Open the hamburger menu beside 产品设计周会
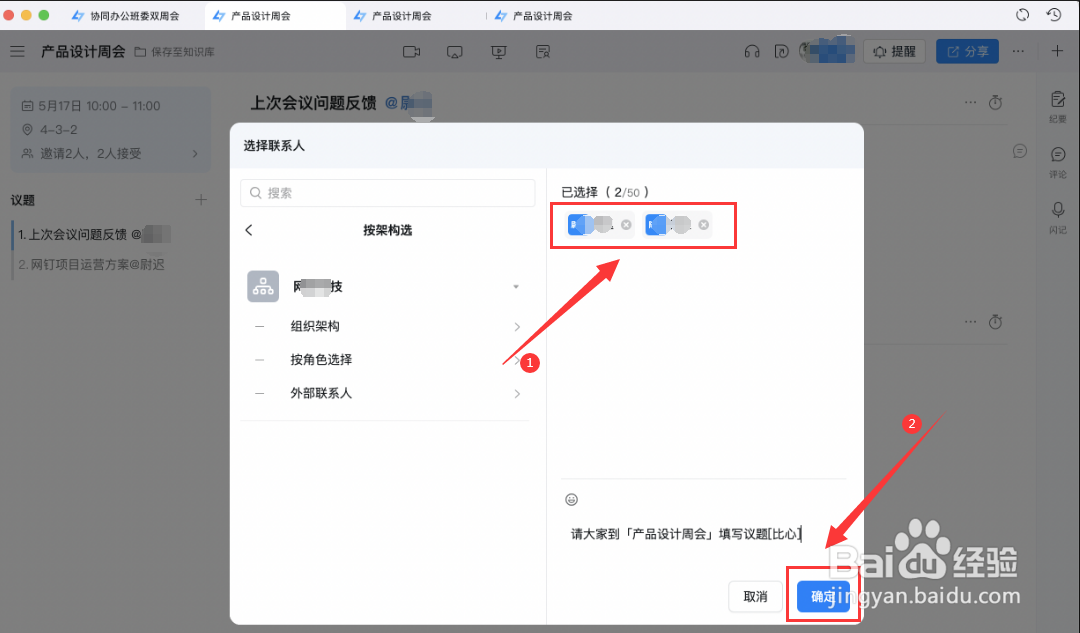 click(17, 52)
